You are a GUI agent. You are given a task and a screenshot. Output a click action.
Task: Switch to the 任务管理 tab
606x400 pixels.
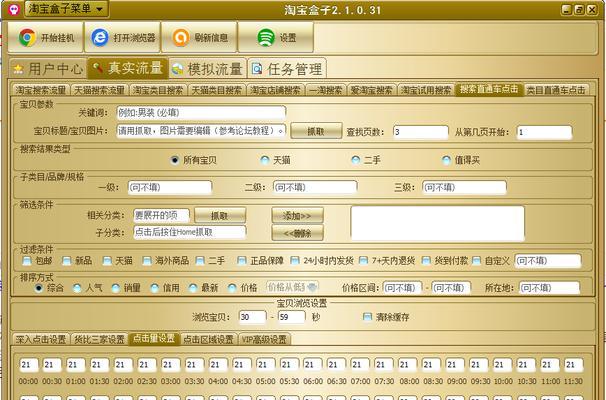287,69
